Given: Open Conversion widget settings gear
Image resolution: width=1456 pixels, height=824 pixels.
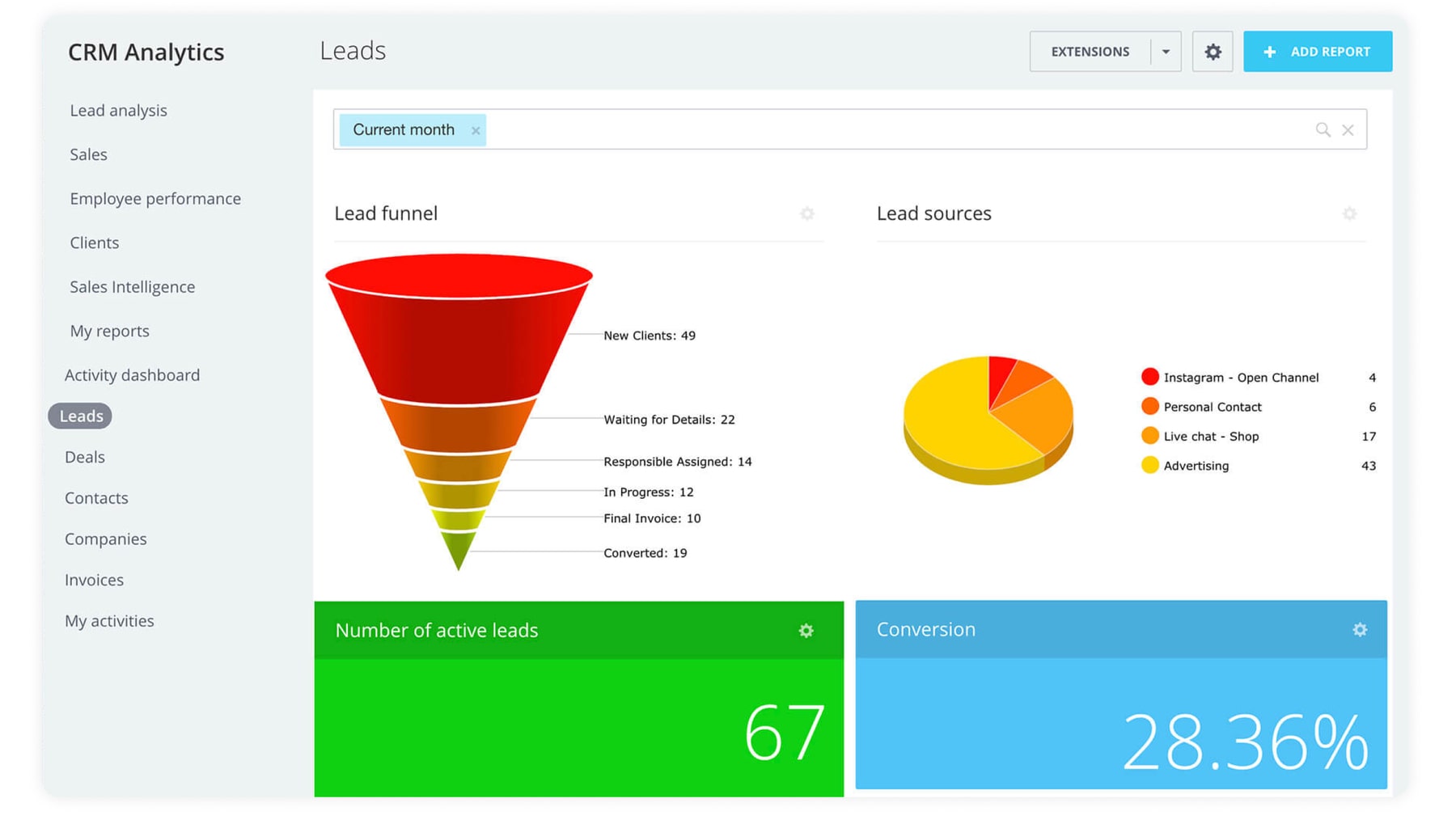Looking at the screenshot, I should point(1360,629).
